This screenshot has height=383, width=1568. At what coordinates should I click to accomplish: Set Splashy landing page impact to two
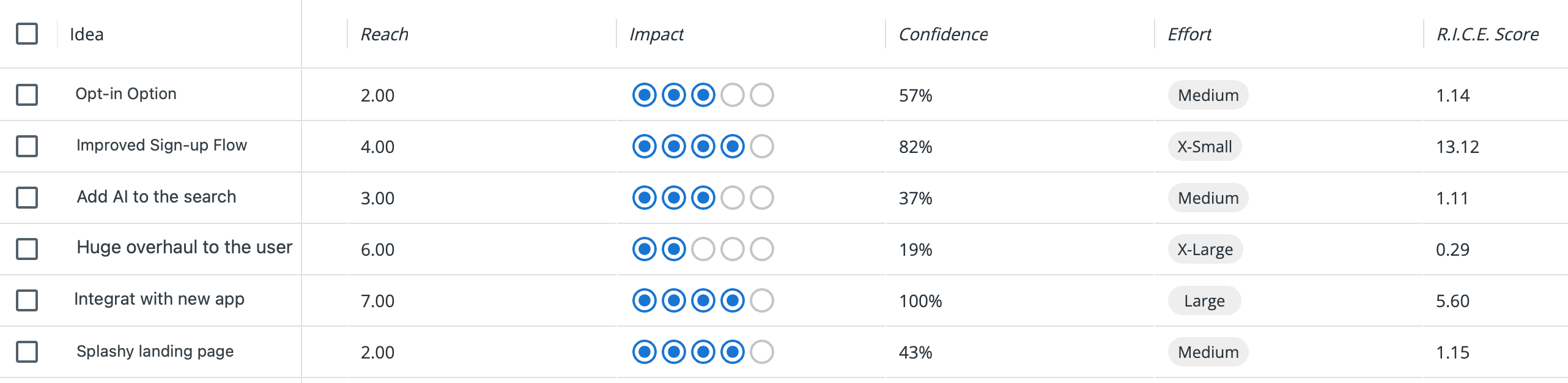coord(673,352)
